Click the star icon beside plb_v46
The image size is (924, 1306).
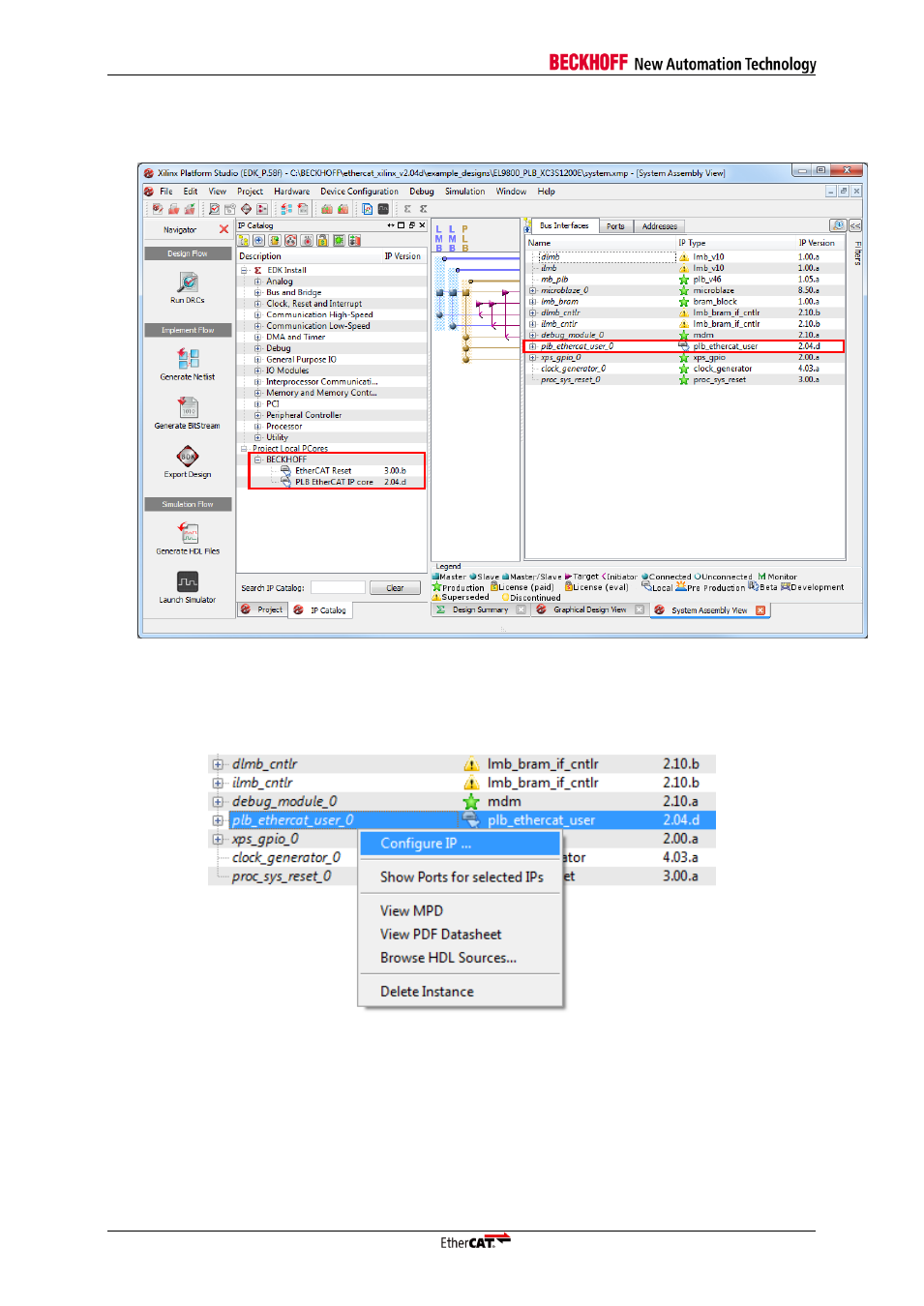click(684, 280)
